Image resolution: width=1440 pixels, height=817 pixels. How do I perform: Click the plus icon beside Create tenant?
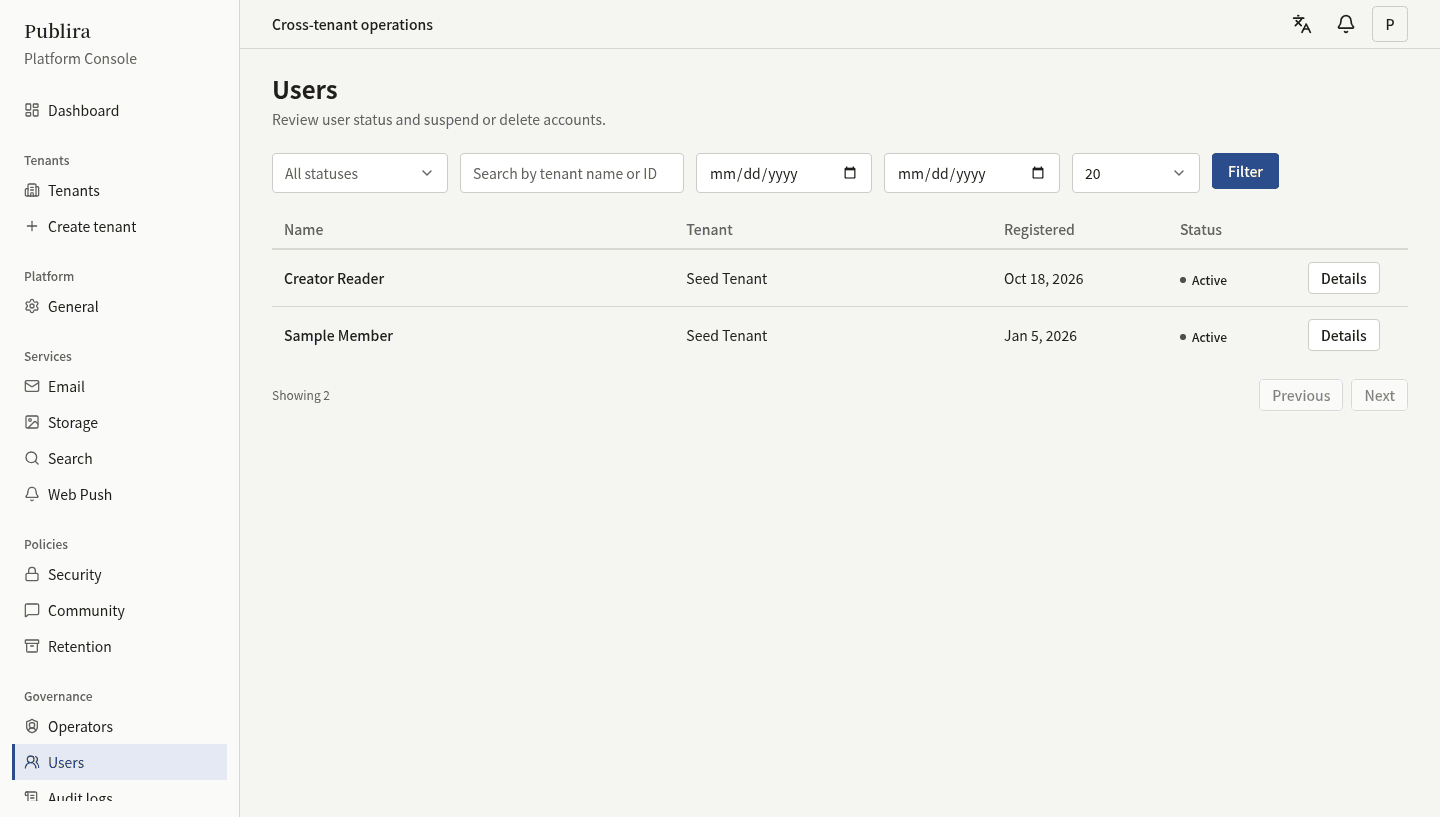(x=32, y=226)
